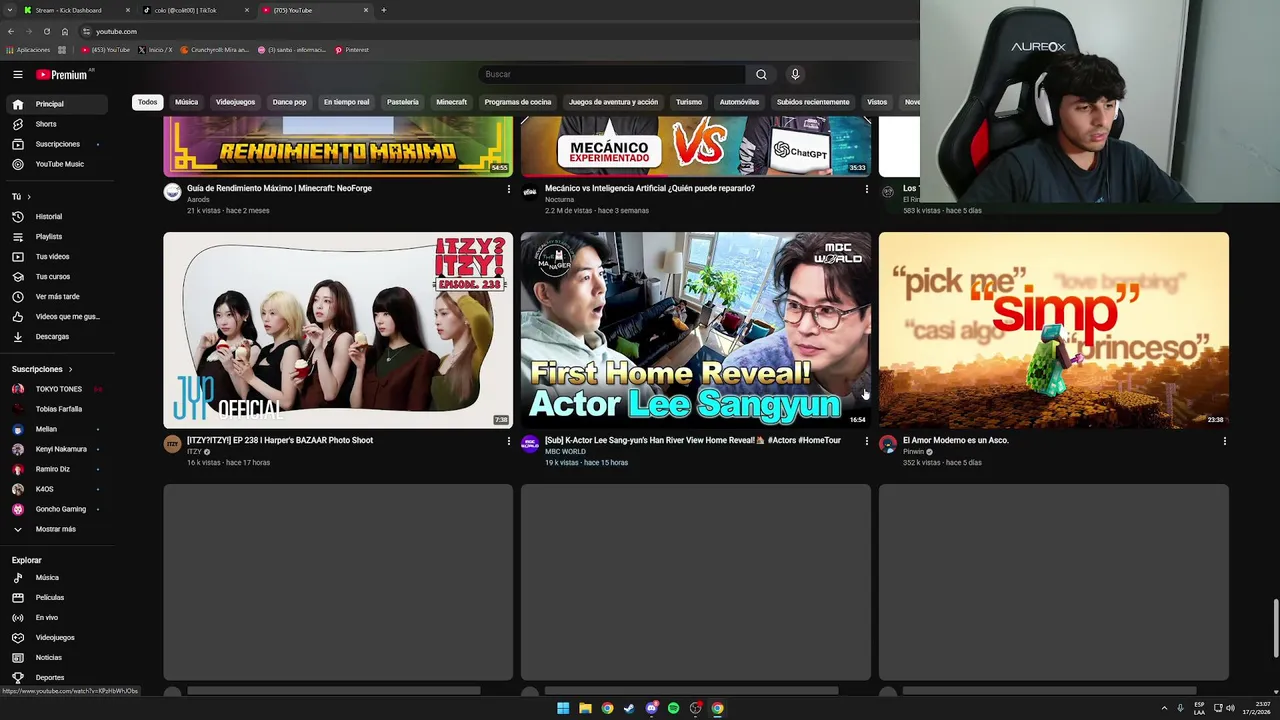
Task: Select the Turismo filter chip
Action: (x=689, y=102)
